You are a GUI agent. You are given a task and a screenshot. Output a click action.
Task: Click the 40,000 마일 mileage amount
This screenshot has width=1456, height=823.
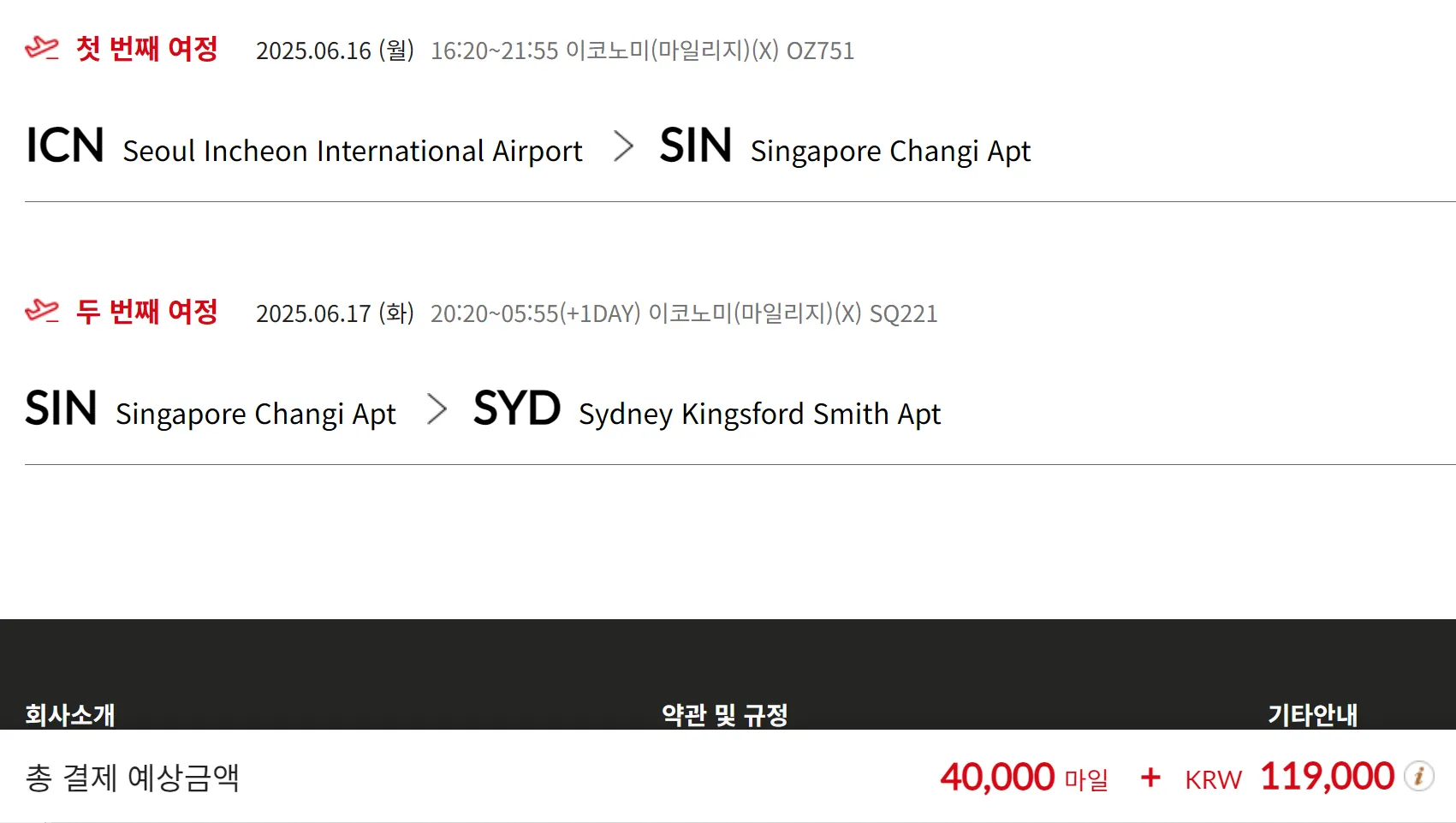coord(1024,778)
